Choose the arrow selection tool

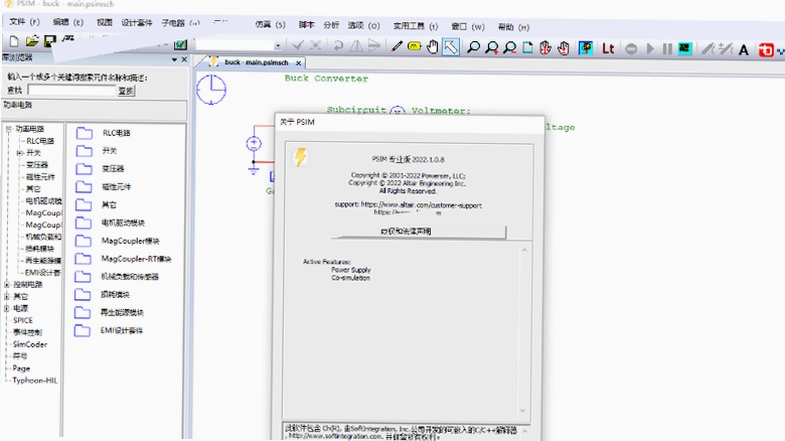tap(451, 47)
